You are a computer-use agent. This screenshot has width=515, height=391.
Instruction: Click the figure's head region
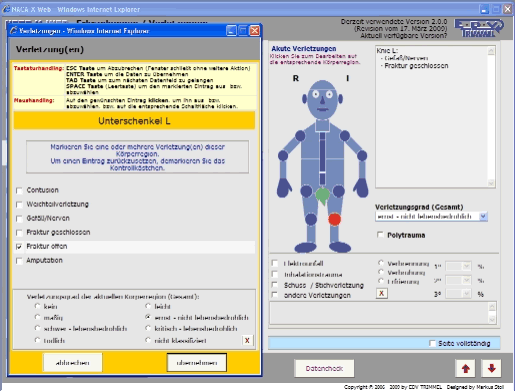click(x=322, y=99)
